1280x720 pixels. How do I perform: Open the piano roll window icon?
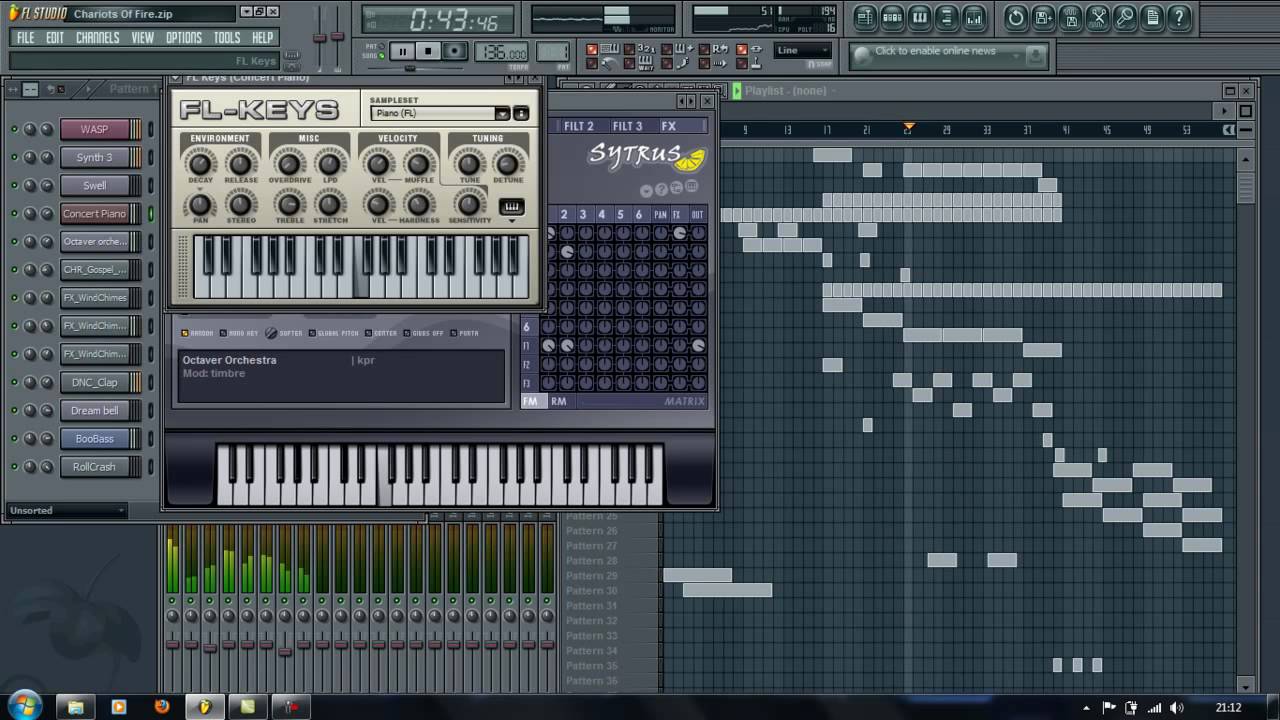919,17
